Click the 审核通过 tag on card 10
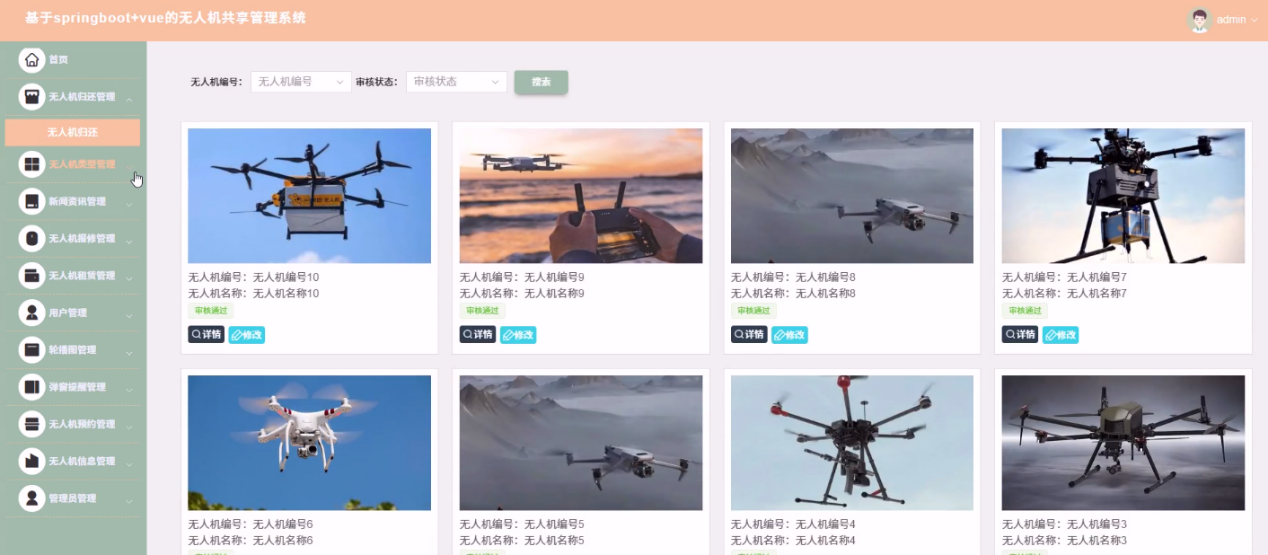Viewport: 1268px width, 555px height. pos(211,311)
